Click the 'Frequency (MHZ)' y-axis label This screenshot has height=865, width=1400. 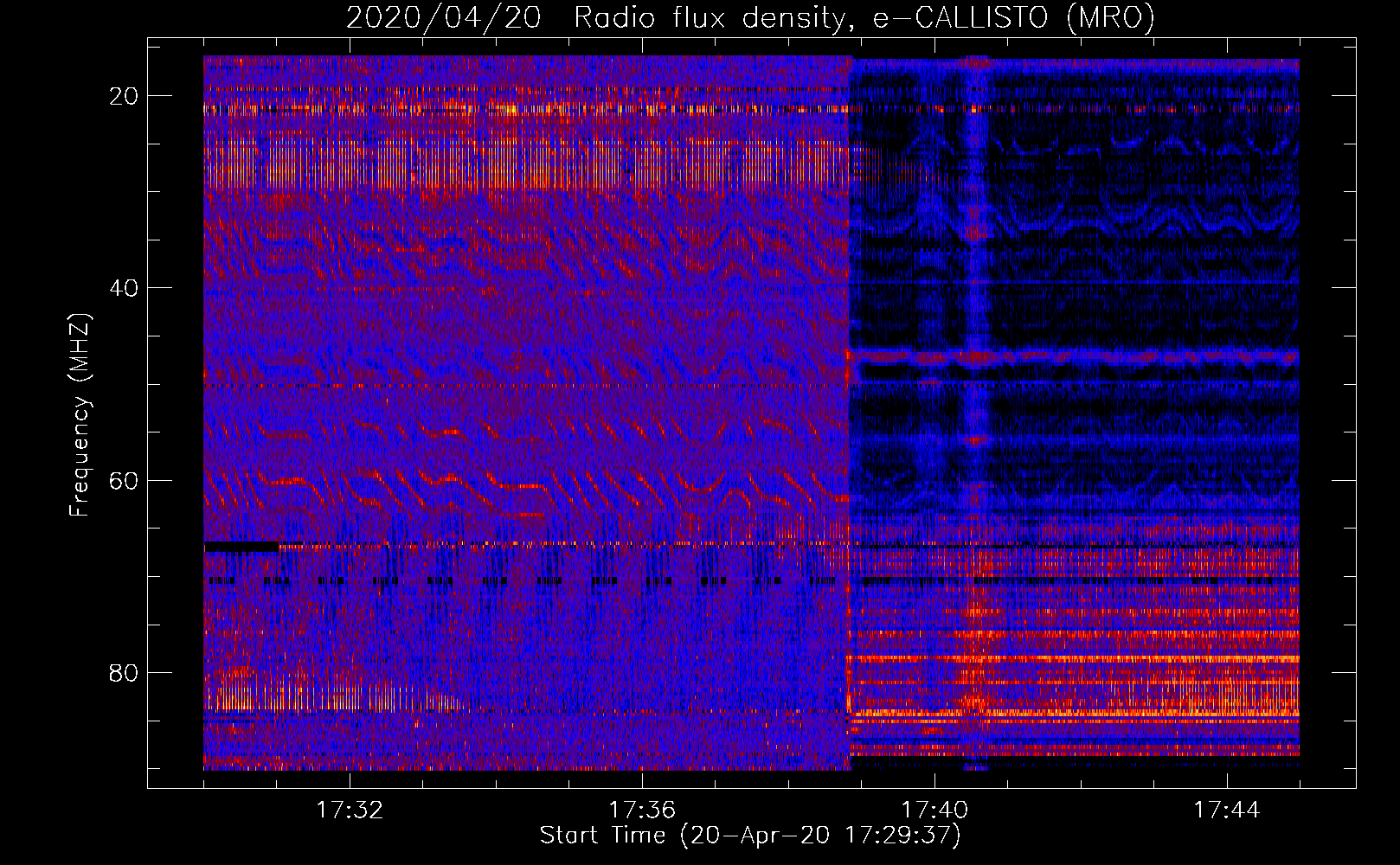click(80, 414)
